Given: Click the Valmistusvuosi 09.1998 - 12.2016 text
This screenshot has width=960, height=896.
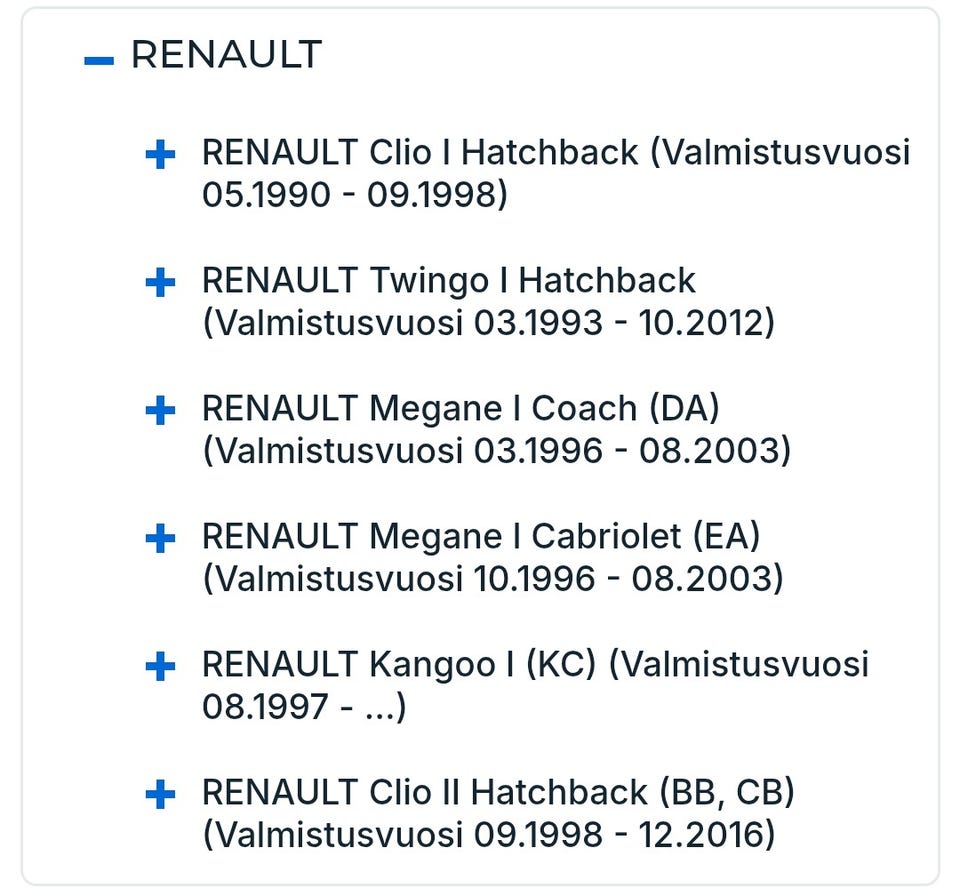Looking at the screenshot, I should (x=488, y=835).
